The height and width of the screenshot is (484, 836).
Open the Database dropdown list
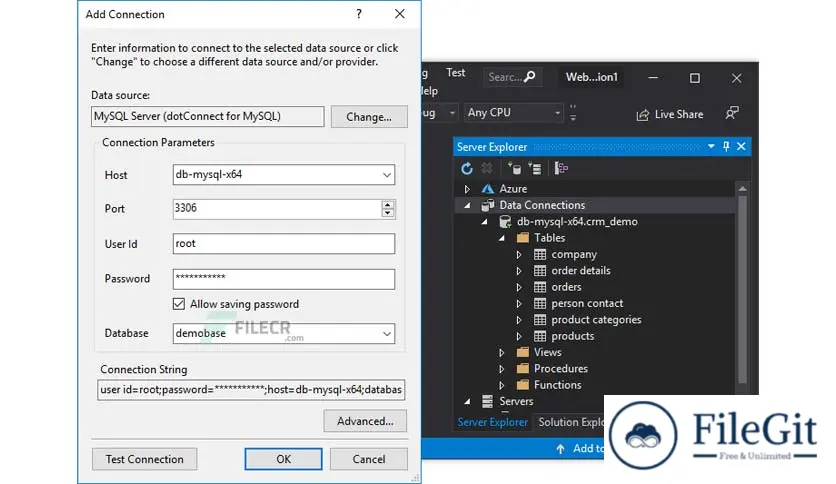(x=387, y=334)
